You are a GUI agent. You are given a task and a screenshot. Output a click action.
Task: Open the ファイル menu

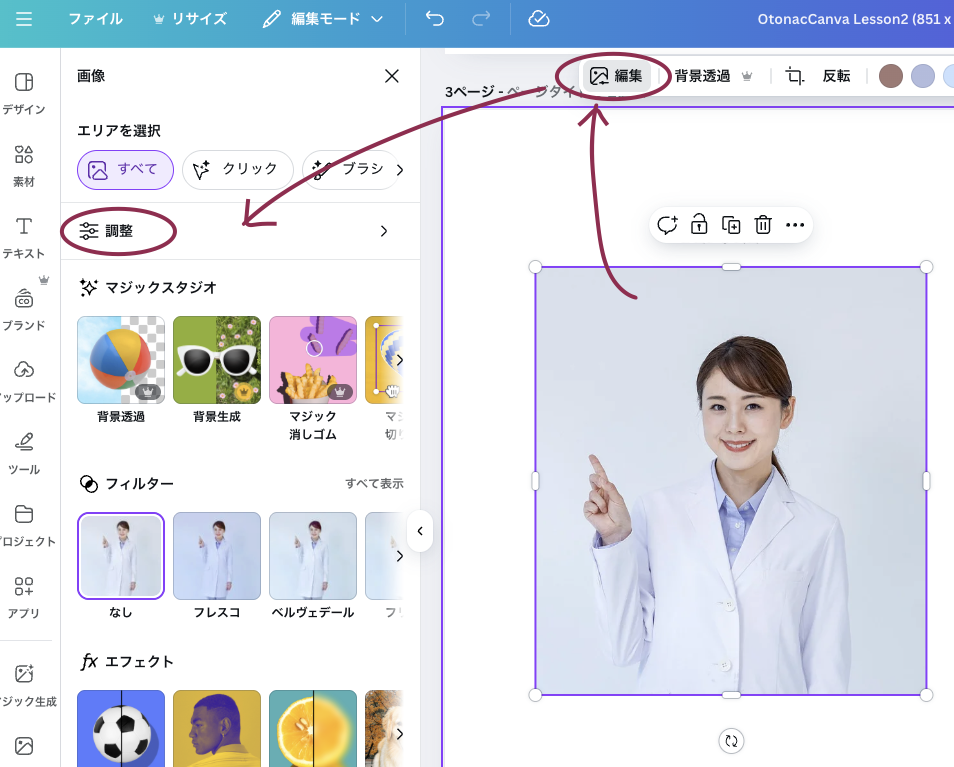95,19
